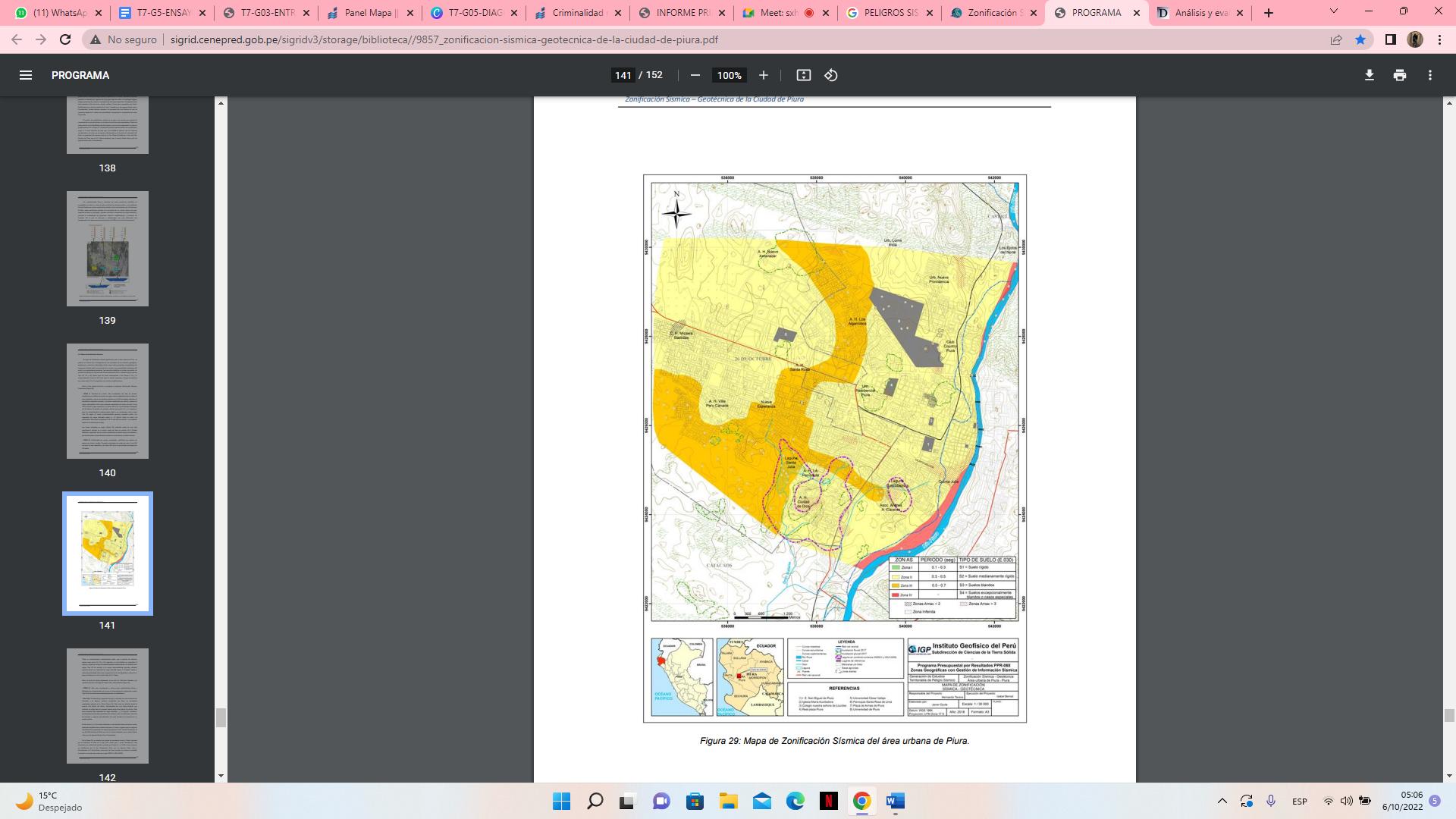Screen dimensions: 1456x819
Task: Zoom in with the plus icon
Action: (x=764, y=75)
